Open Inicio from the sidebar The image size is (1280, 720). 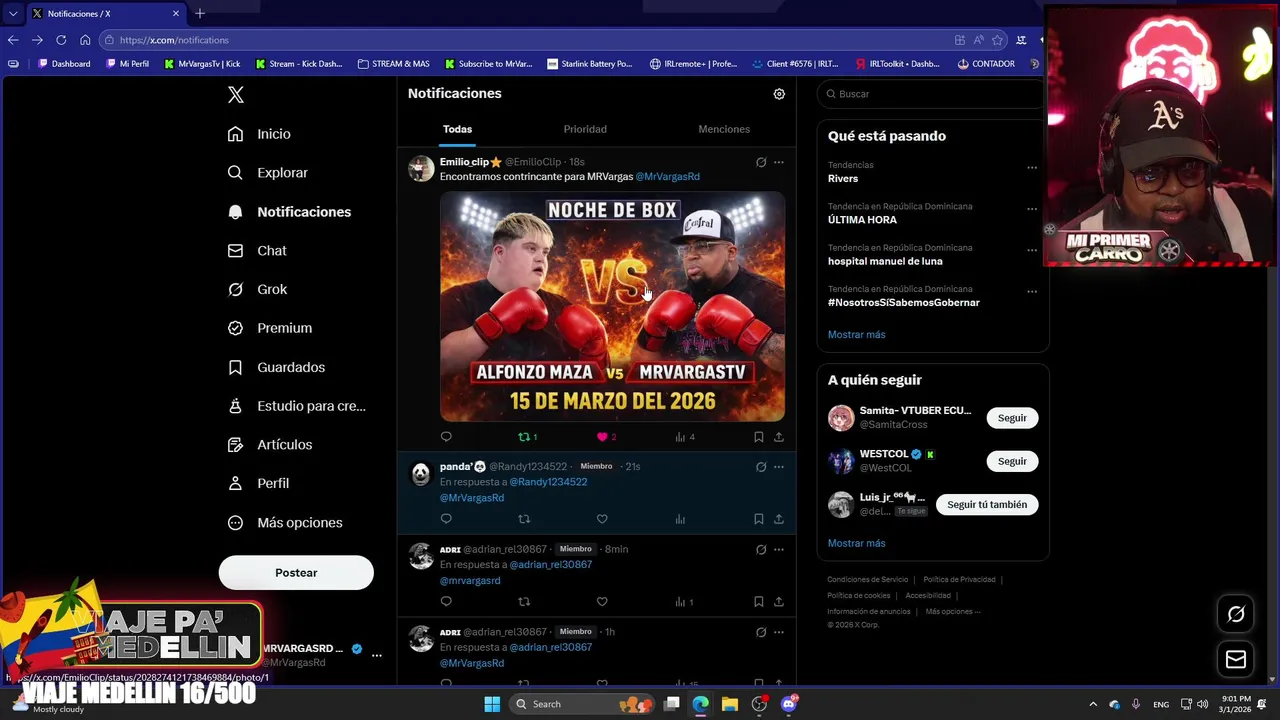point(260,134)
